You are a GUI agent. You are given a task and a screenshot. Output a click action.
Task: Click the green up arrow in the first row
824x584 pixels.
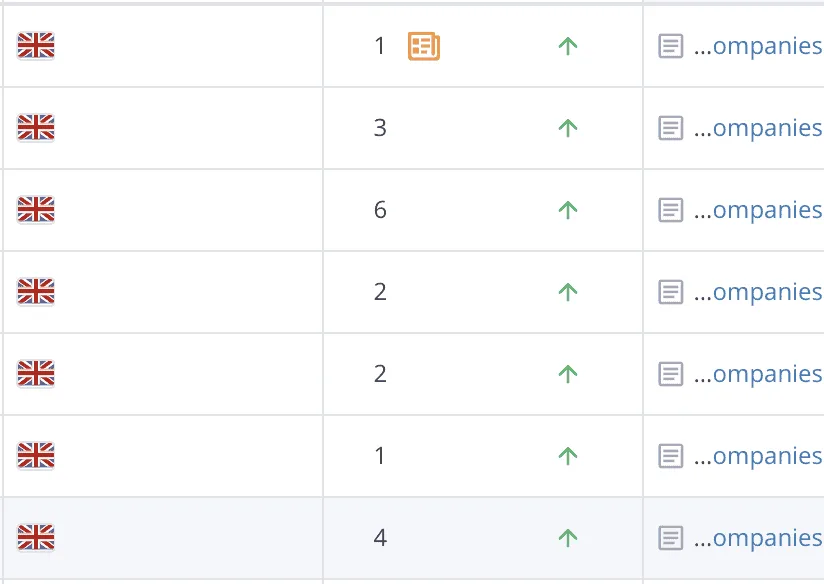click(x=568, y=46)
